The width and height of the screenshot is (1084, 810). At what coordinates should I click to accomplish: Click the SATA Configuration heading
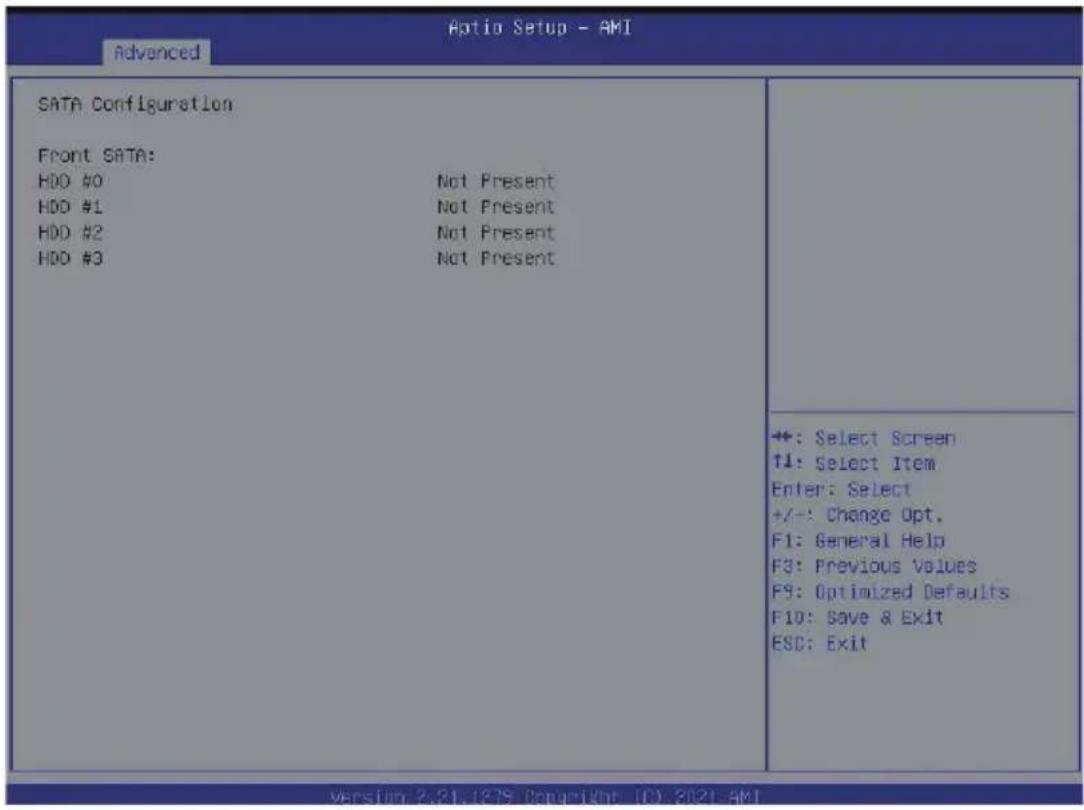click(x=136, y=104)
